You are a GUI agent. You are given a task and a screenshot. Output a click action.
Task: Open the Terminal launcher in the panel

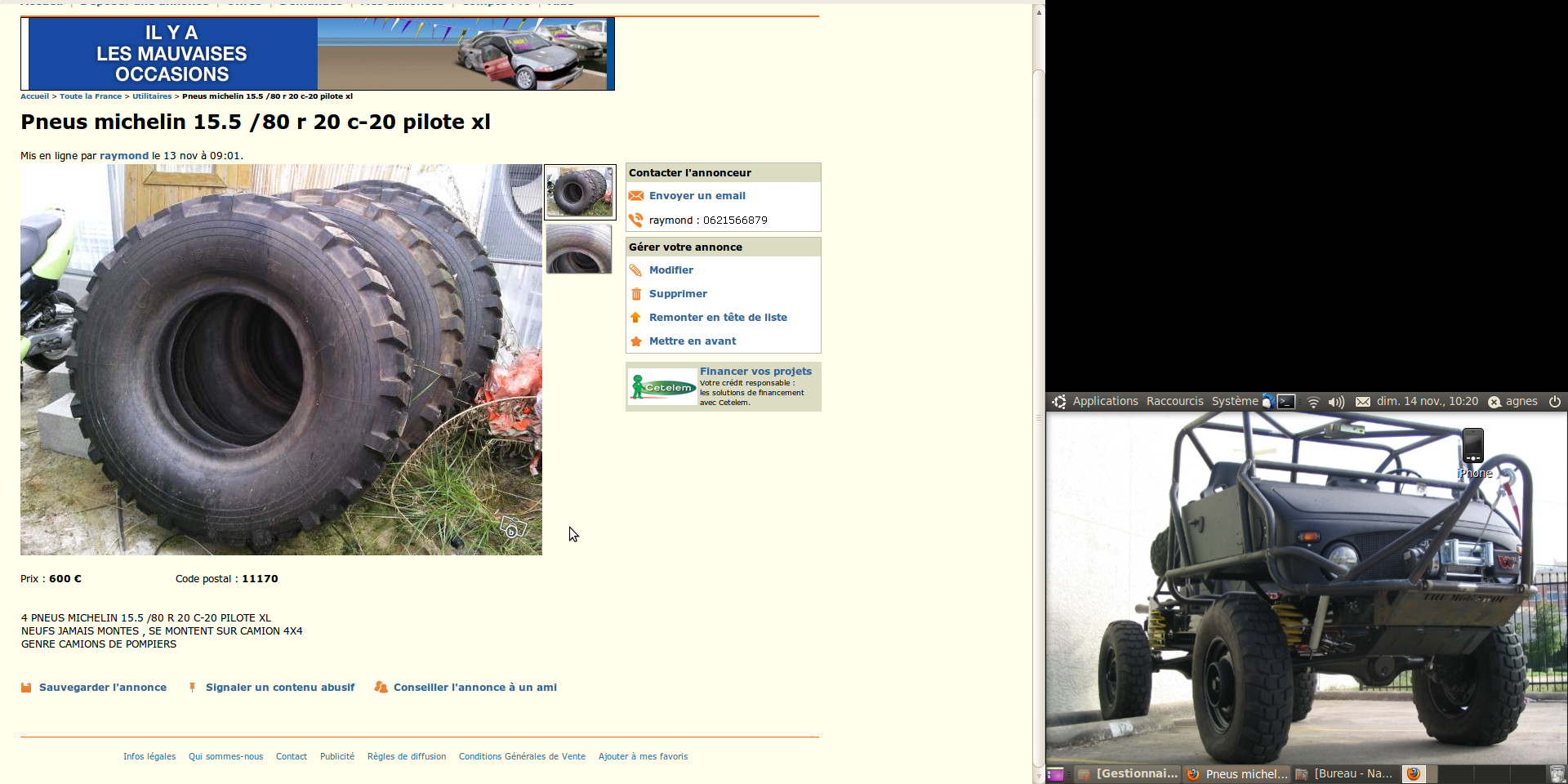[1286, 402]
